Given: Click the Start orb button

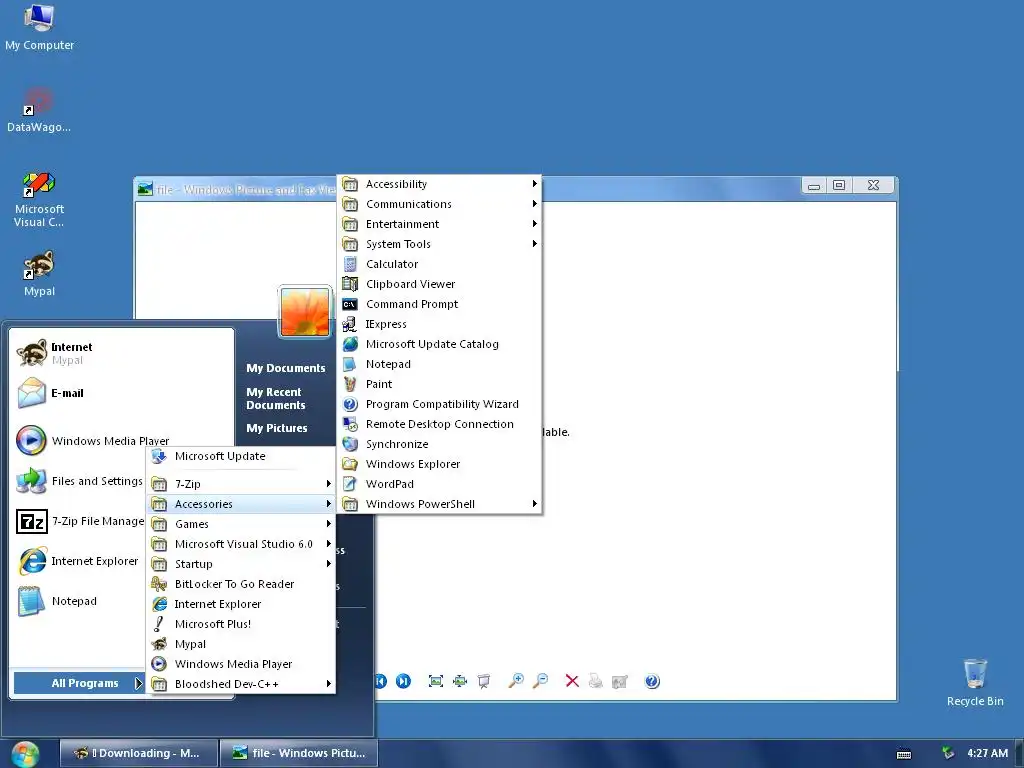Looking at the screenshot, I should 25,754.
